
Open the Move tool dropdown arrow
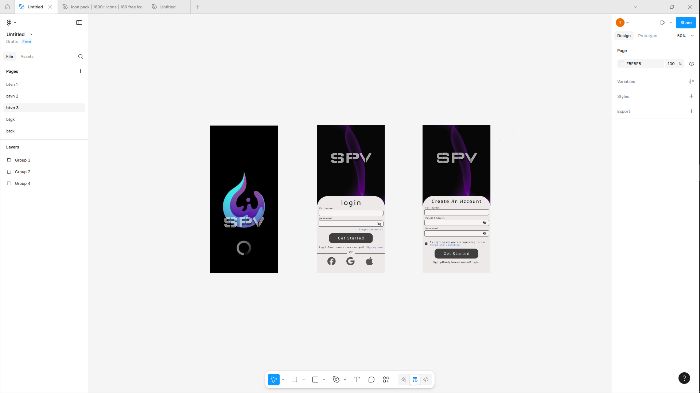[283, 380]
